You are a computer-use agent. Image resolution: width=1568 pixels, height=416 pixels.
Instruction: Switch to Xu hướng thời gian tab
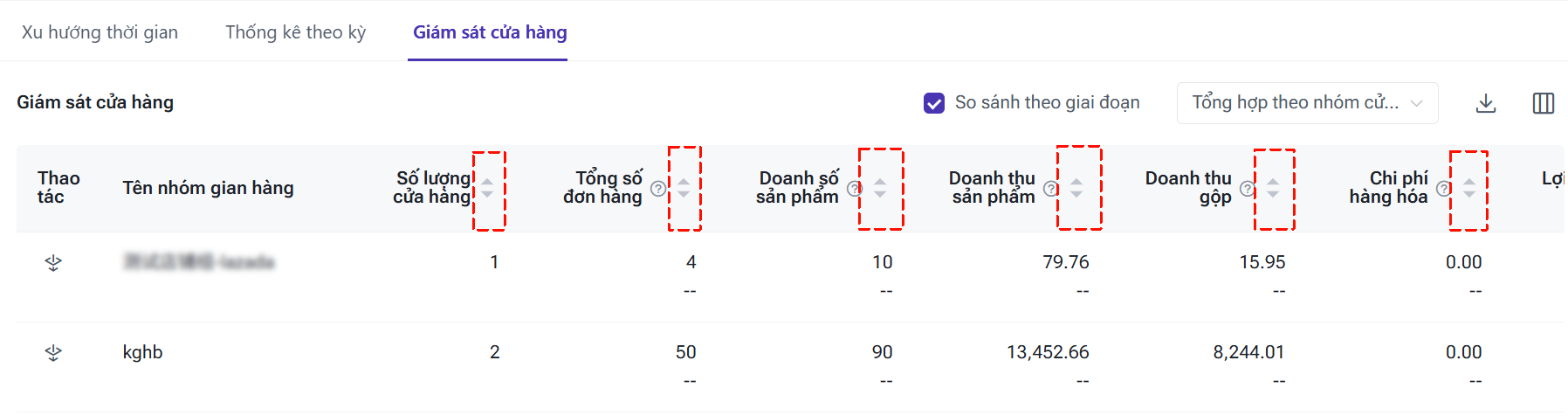click(100, 32)
